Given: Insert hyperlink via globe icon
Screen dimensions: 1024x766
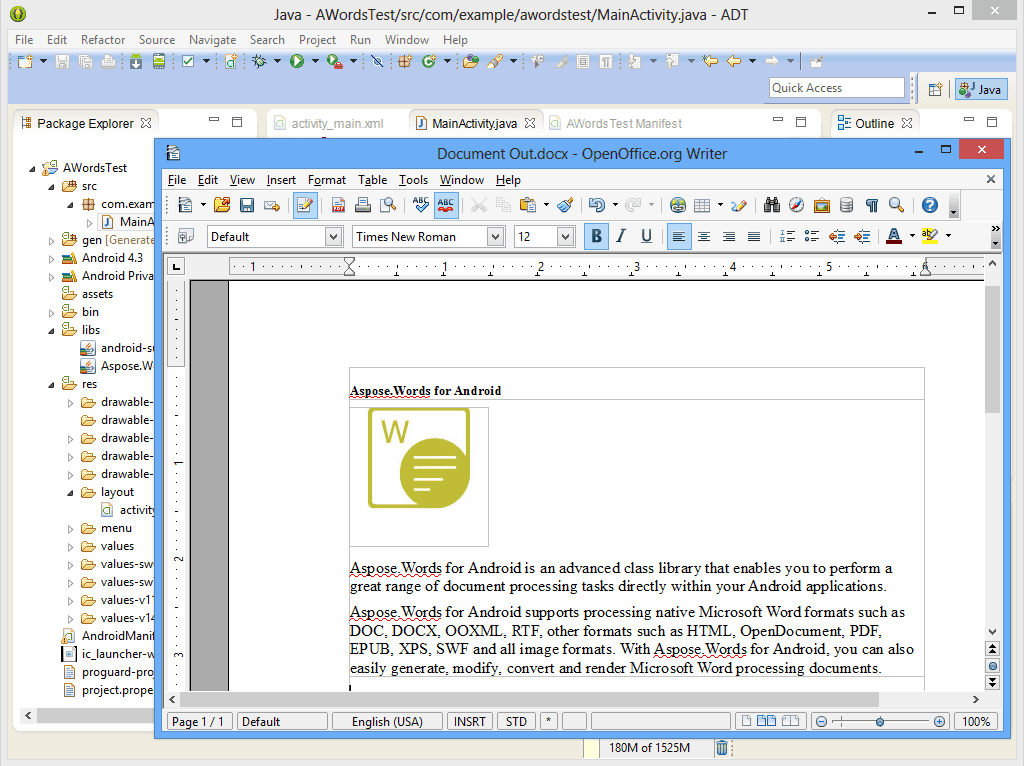Looking at the screenshot, I should 678,205.
